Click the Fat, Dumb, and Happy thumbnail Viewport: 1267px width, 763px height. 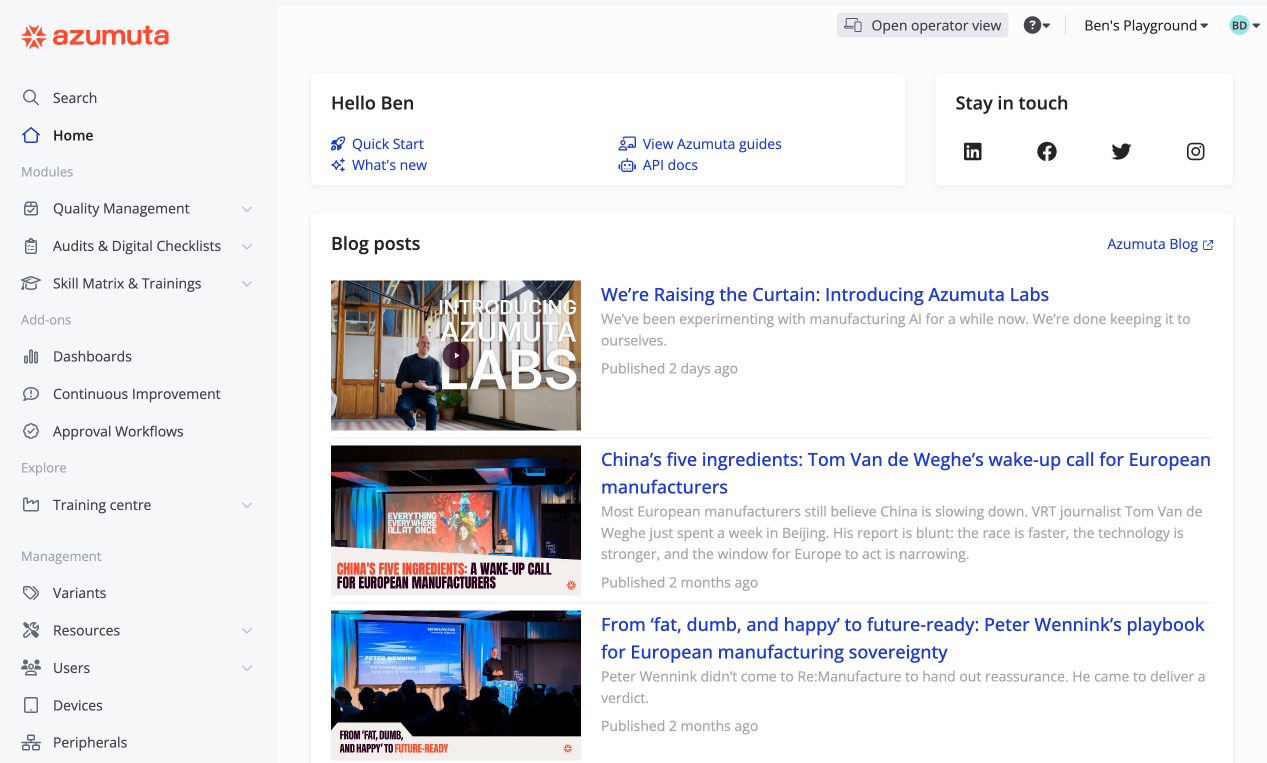tap(456, 685)
